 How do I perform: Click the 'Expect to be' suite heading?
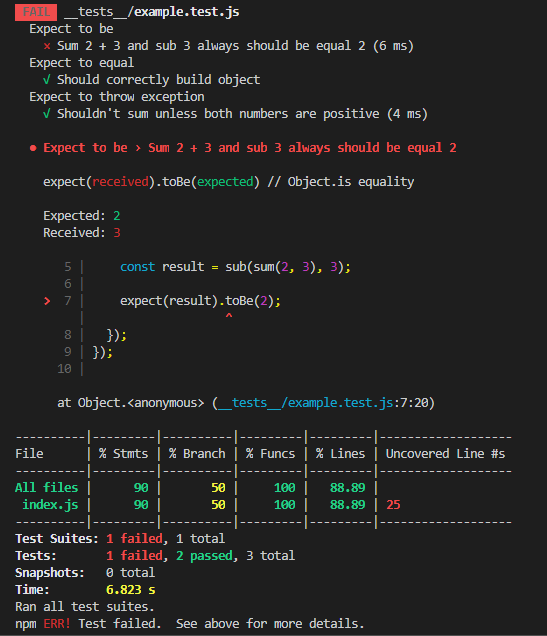(x=71, y=29)
